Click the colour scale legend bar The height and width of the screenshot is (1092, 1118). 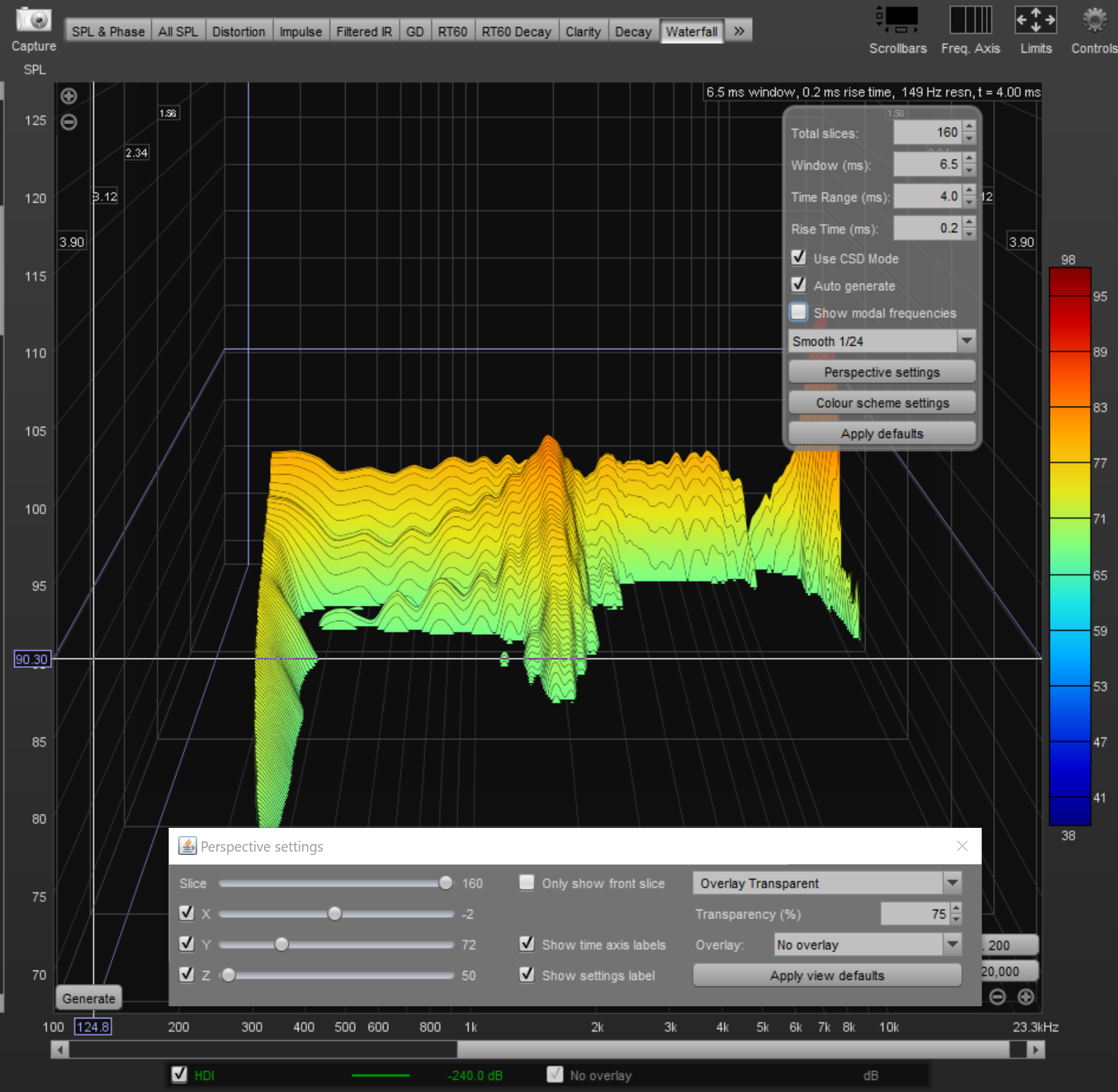pyautogui.click(x=1070, y=546)
